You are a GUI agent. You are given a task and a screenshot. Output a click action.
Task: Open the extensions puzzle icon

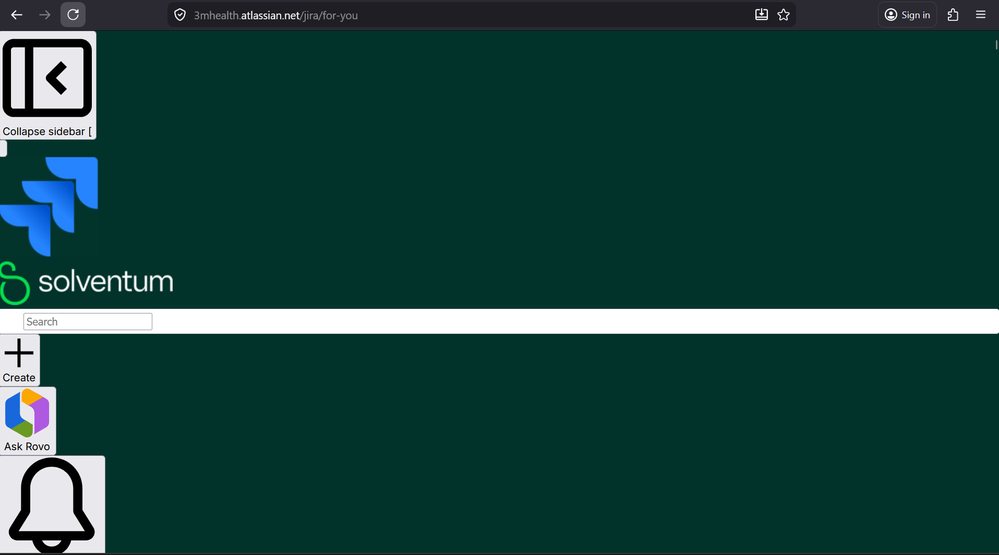(x=953, y=15)
